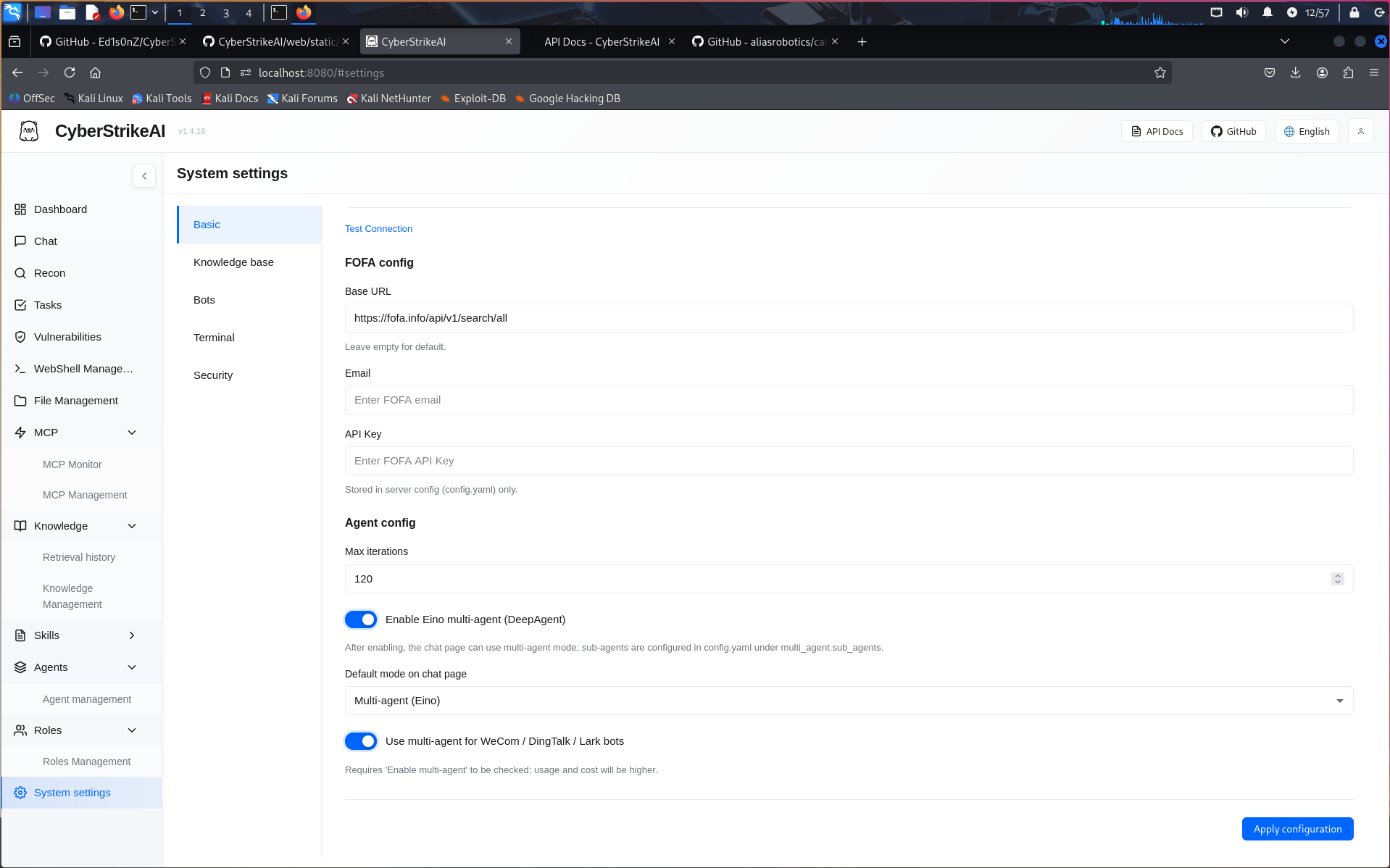Viewport: 1390px width, 868px height.
Task: Open MCP Monitor page
Action: [72, 464]
